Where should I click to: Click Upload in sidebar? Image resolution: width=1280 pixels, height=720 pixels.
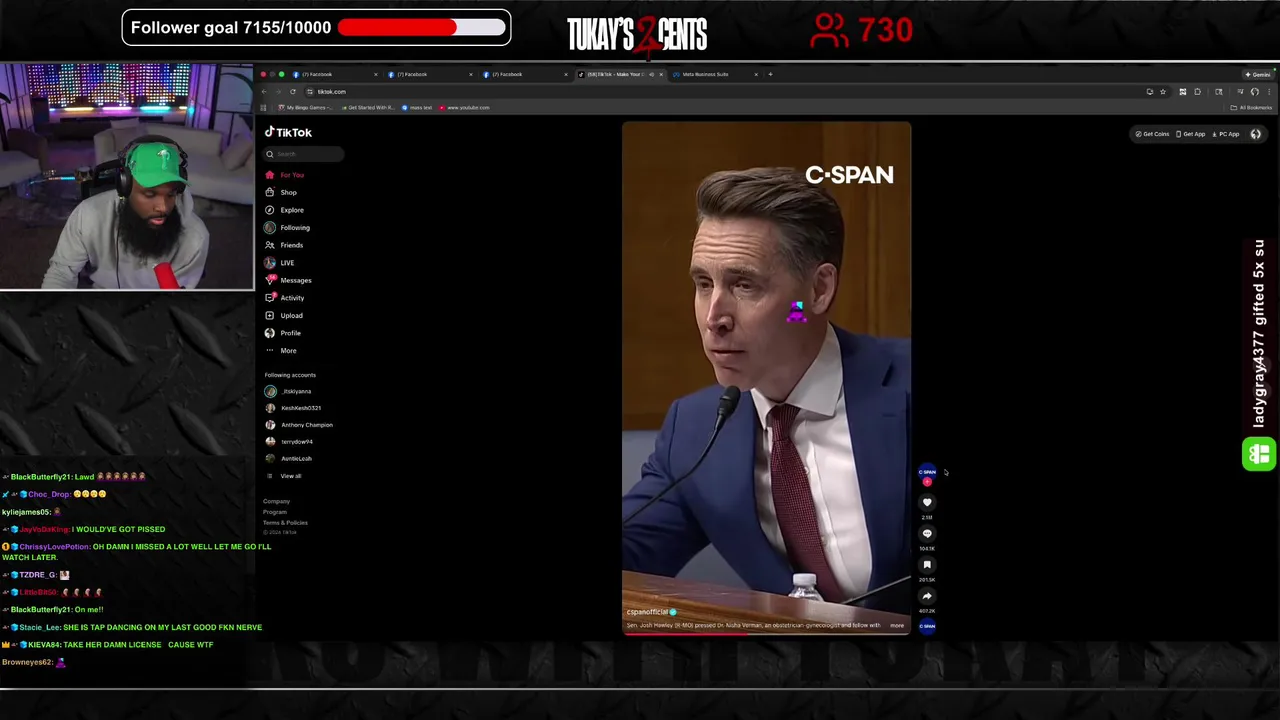pyautogui.click(x=284, y=315)
